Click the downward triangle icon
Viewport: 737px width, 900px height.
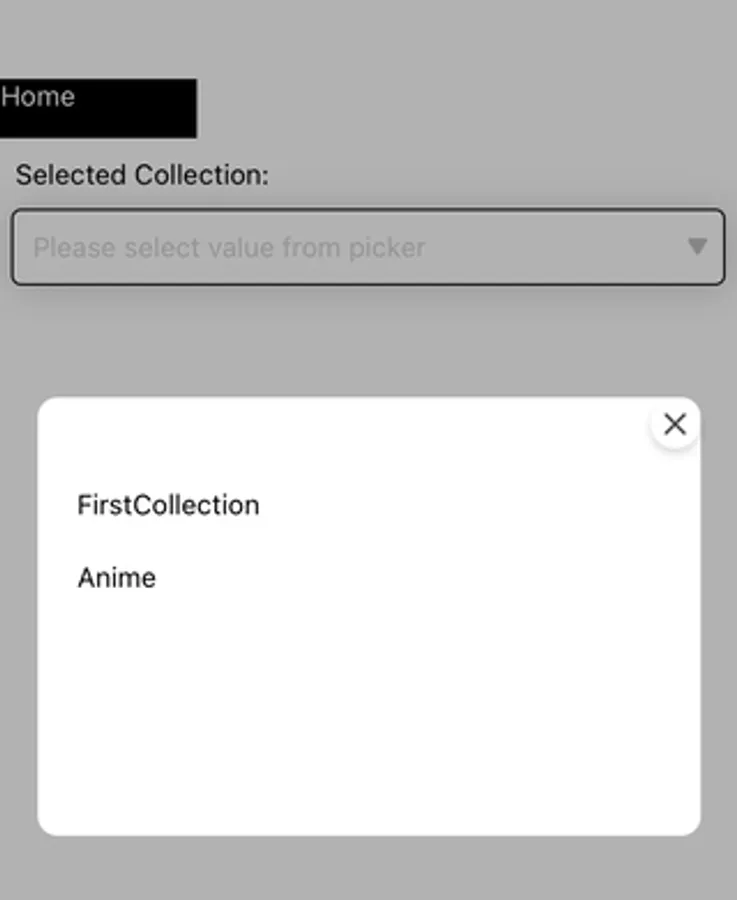[x=697, y=246]
